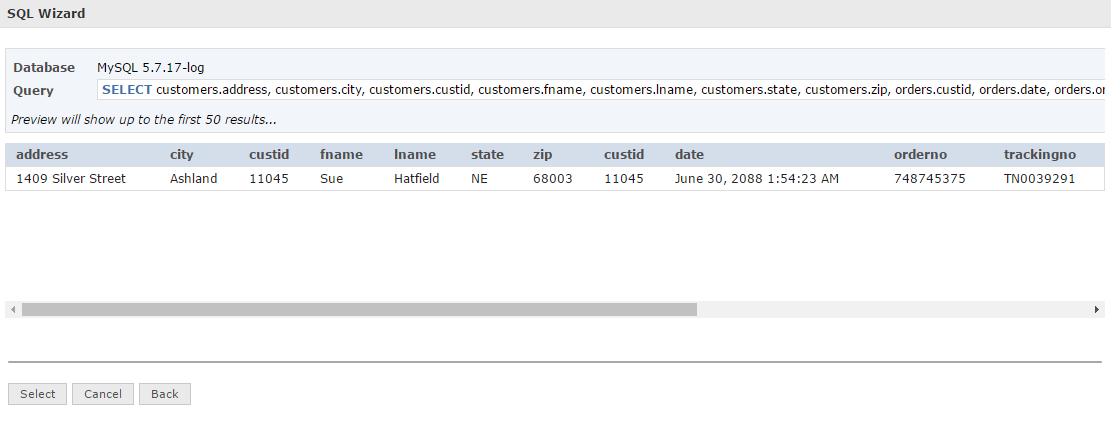Click the city column header

pos(182,155)
